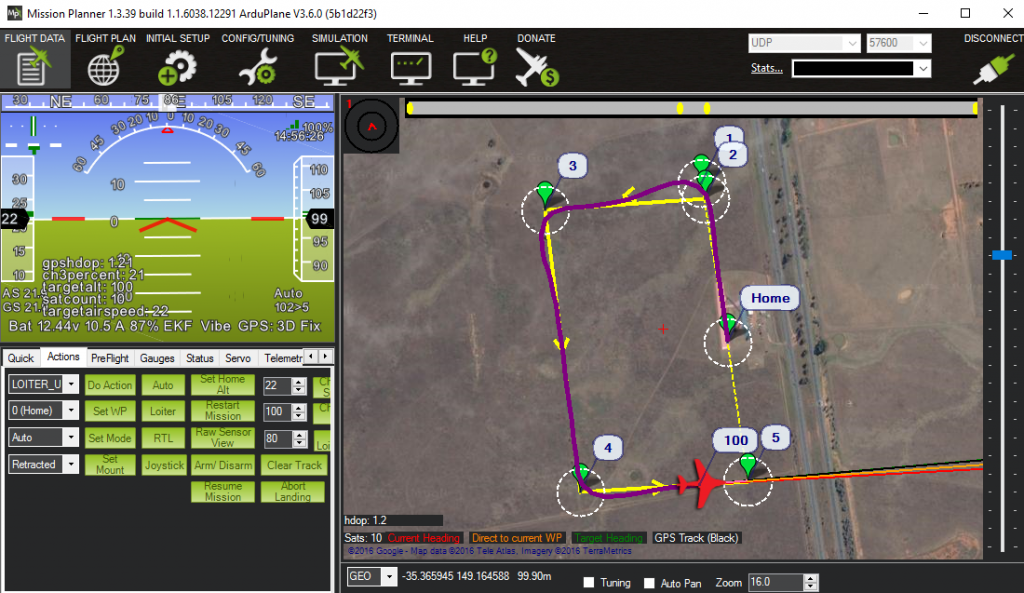Click waypoint 5 green marker
This screenshot has height=593, width=1024.
point(748,466)
